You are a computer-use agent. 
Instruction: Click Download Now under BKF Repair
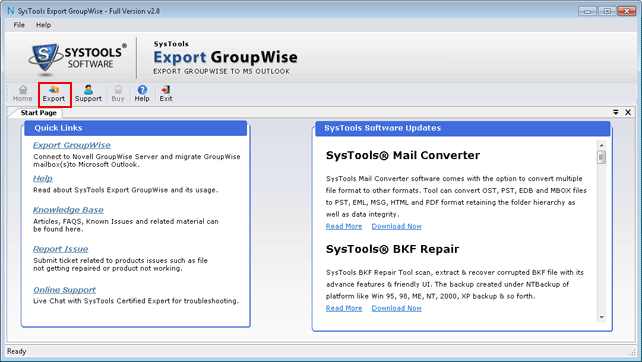tap(396, 308)
